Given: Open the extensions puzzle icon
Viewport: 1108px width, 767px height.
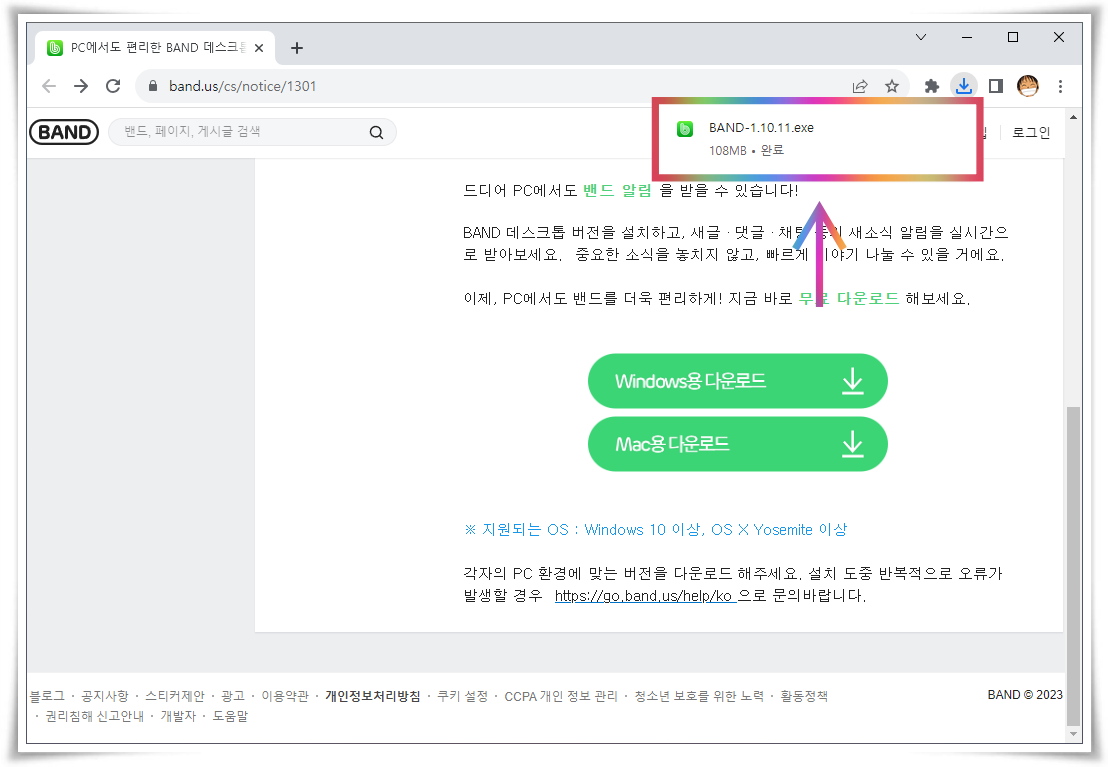Looking at the screenshot, I should pos(932,86).
